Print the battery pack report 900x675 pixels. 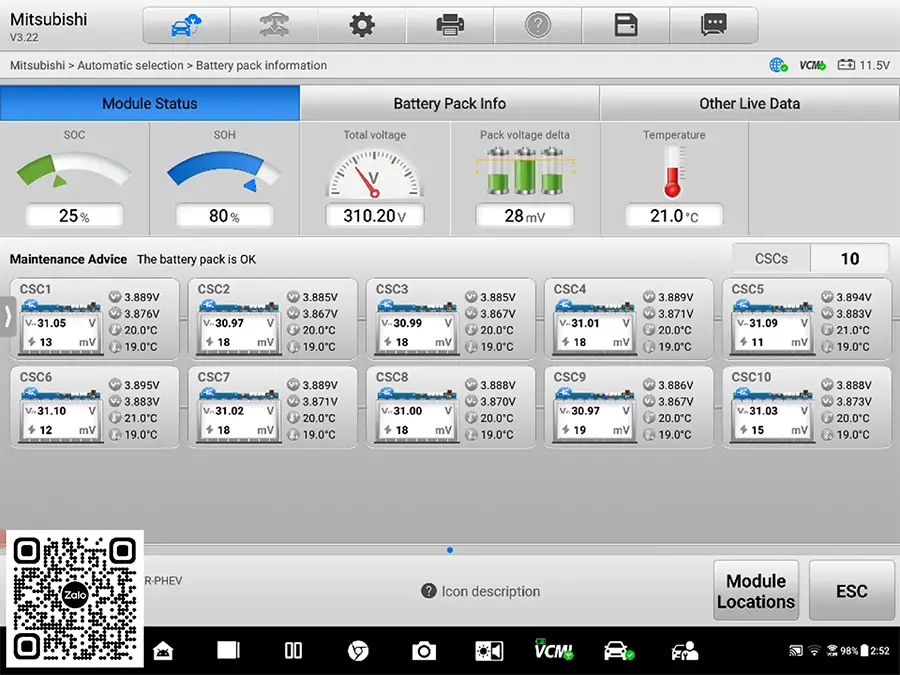click(450, 25)
